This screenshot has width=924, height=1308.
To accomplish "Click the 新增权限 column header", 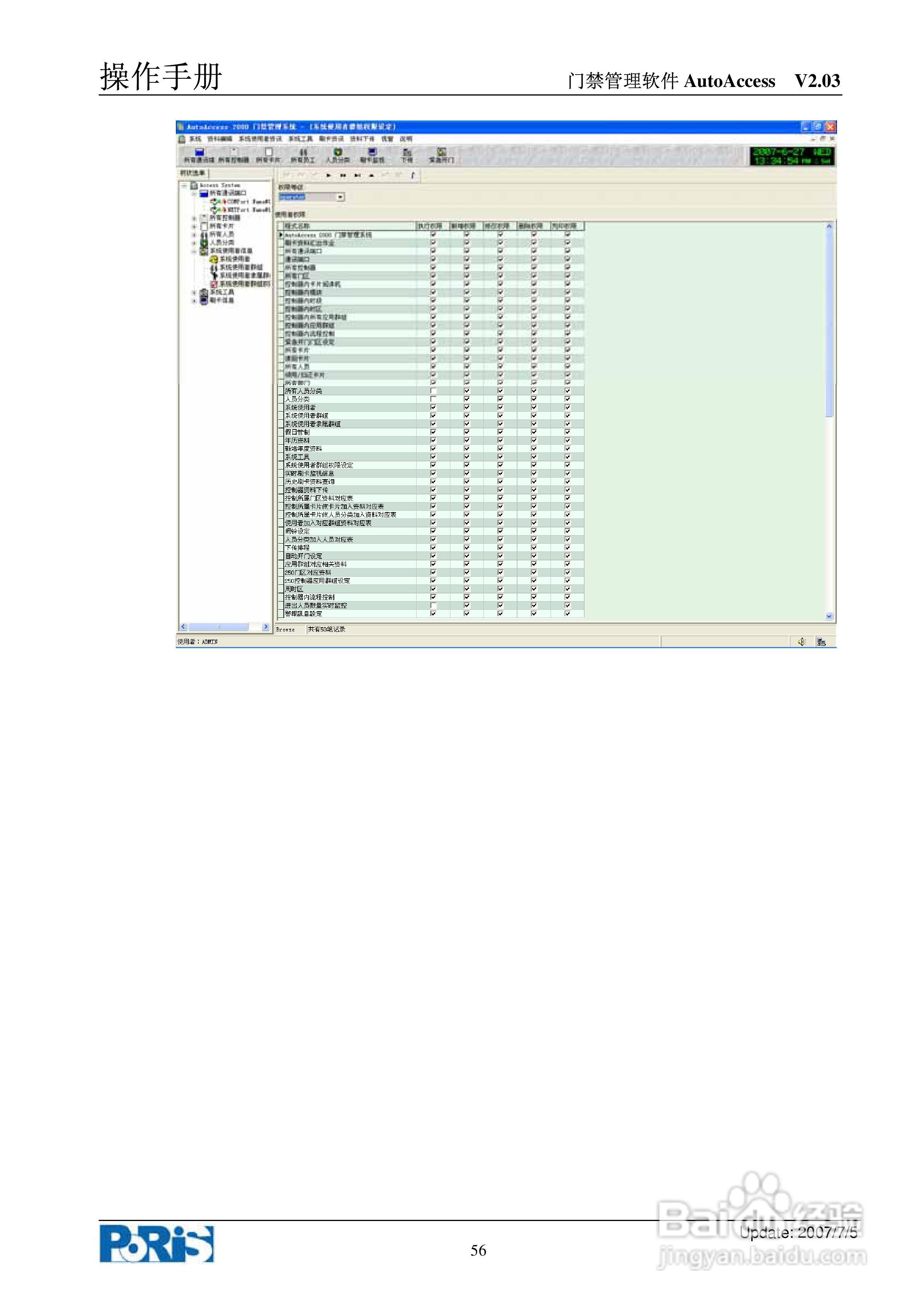I will click(x=467, y=226).
